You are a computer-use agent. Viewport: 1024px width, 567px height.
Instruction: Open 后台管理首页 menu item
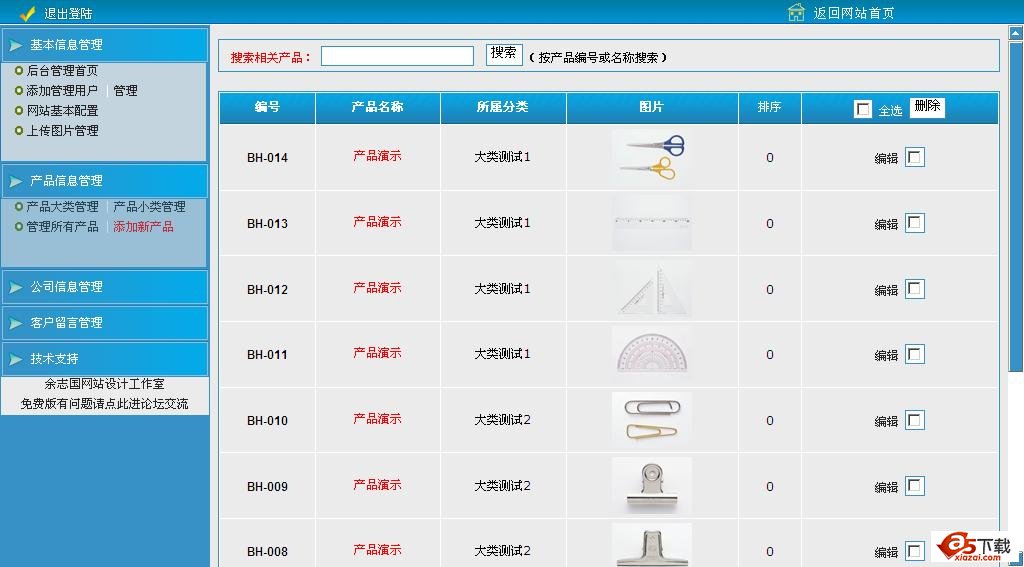[62, 71]
